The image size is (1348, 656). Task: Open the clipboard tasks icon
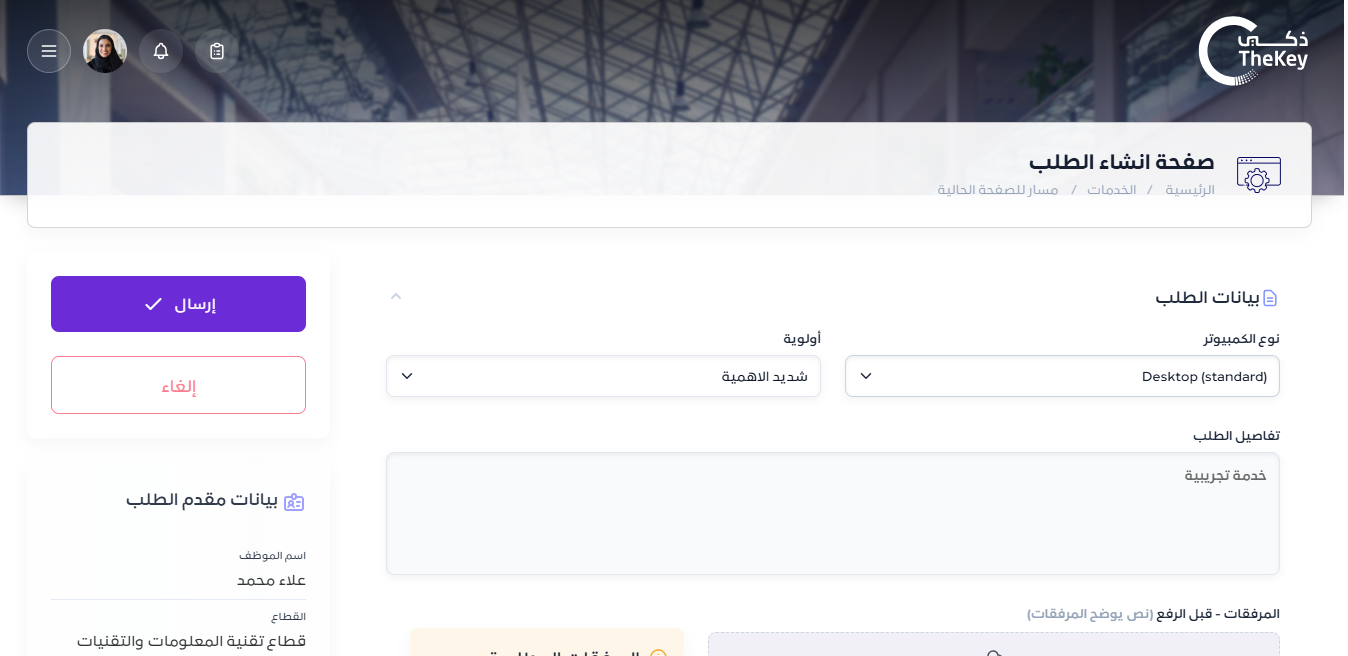pos(217,51)
